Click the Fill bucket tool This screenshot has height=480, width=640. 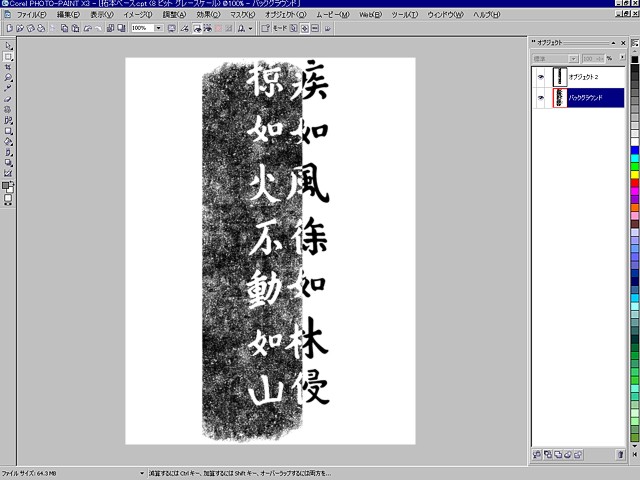[8, 142]
